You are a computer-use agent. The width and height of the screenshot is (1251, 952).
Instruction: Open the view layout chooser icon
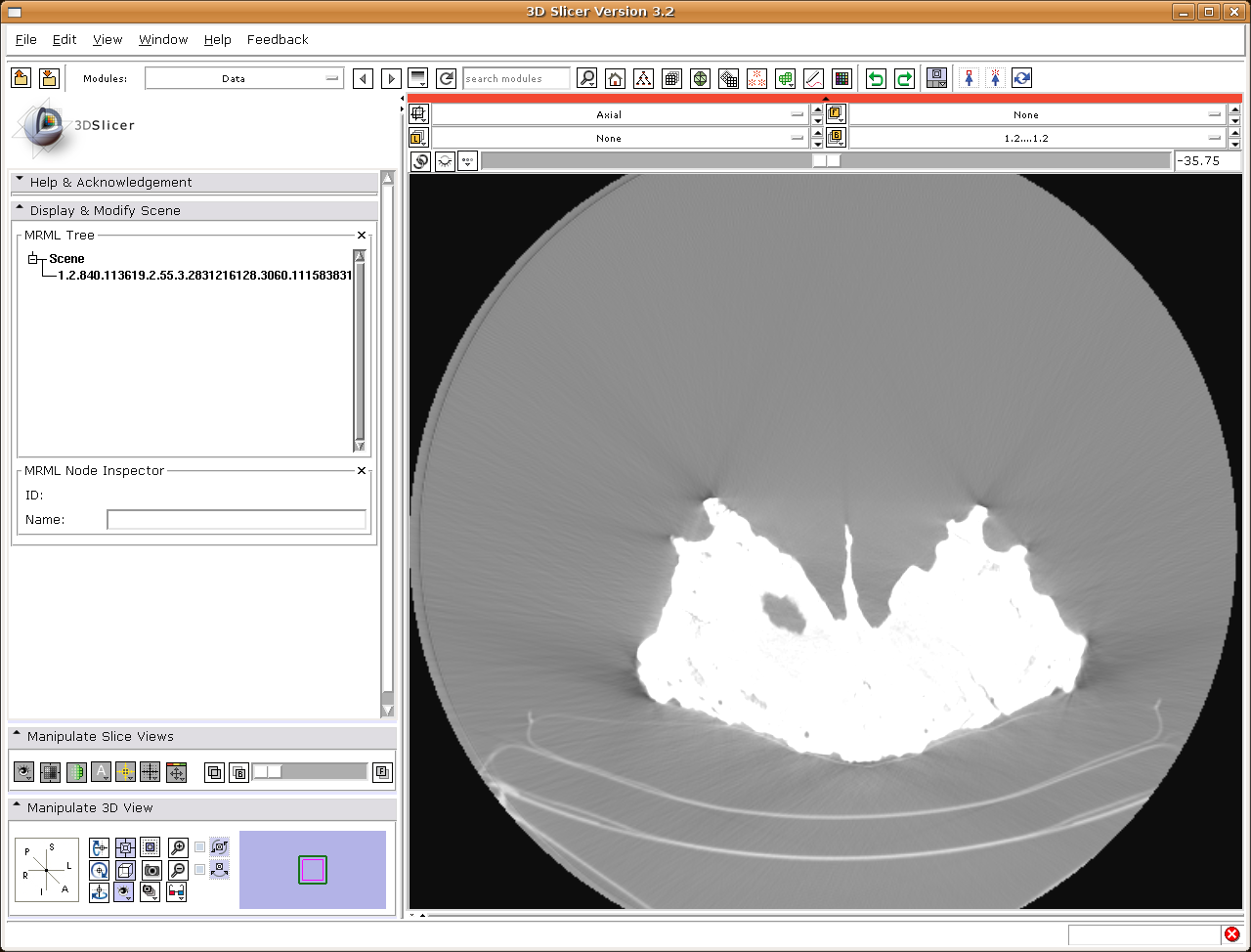937,78
